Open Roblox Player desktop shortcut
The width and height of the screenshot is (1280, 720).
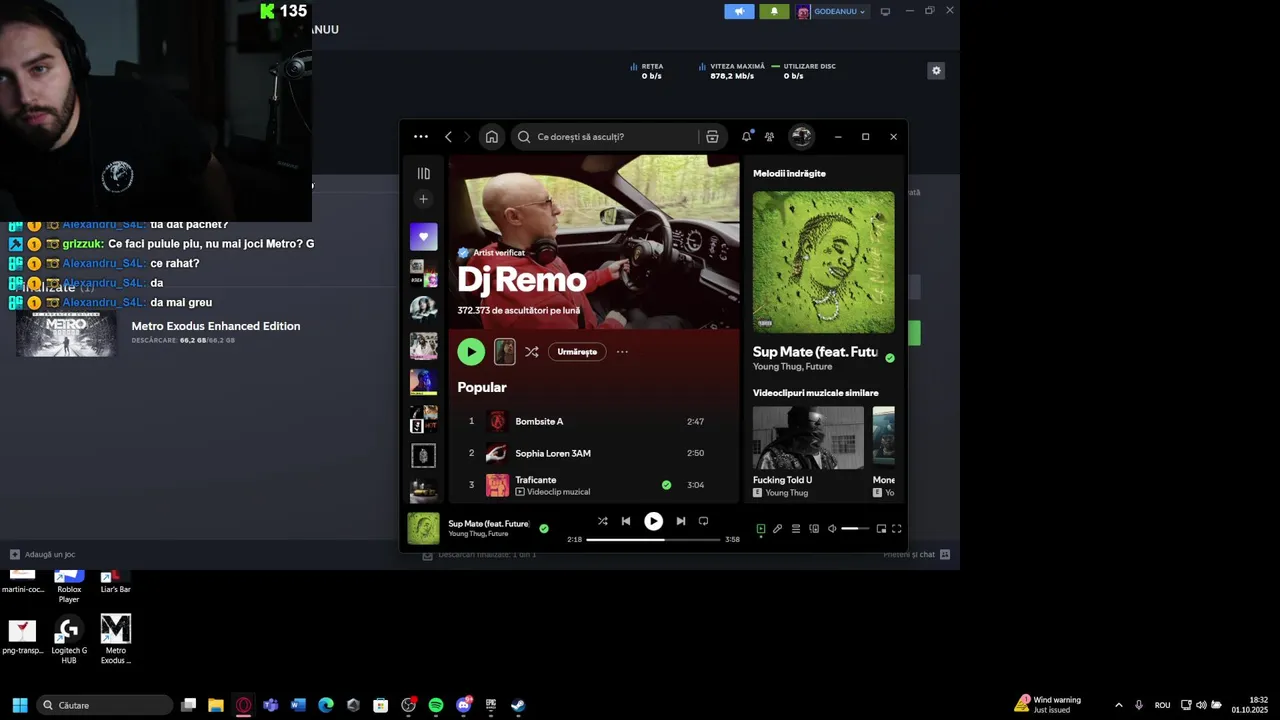[x=69, y=586]
